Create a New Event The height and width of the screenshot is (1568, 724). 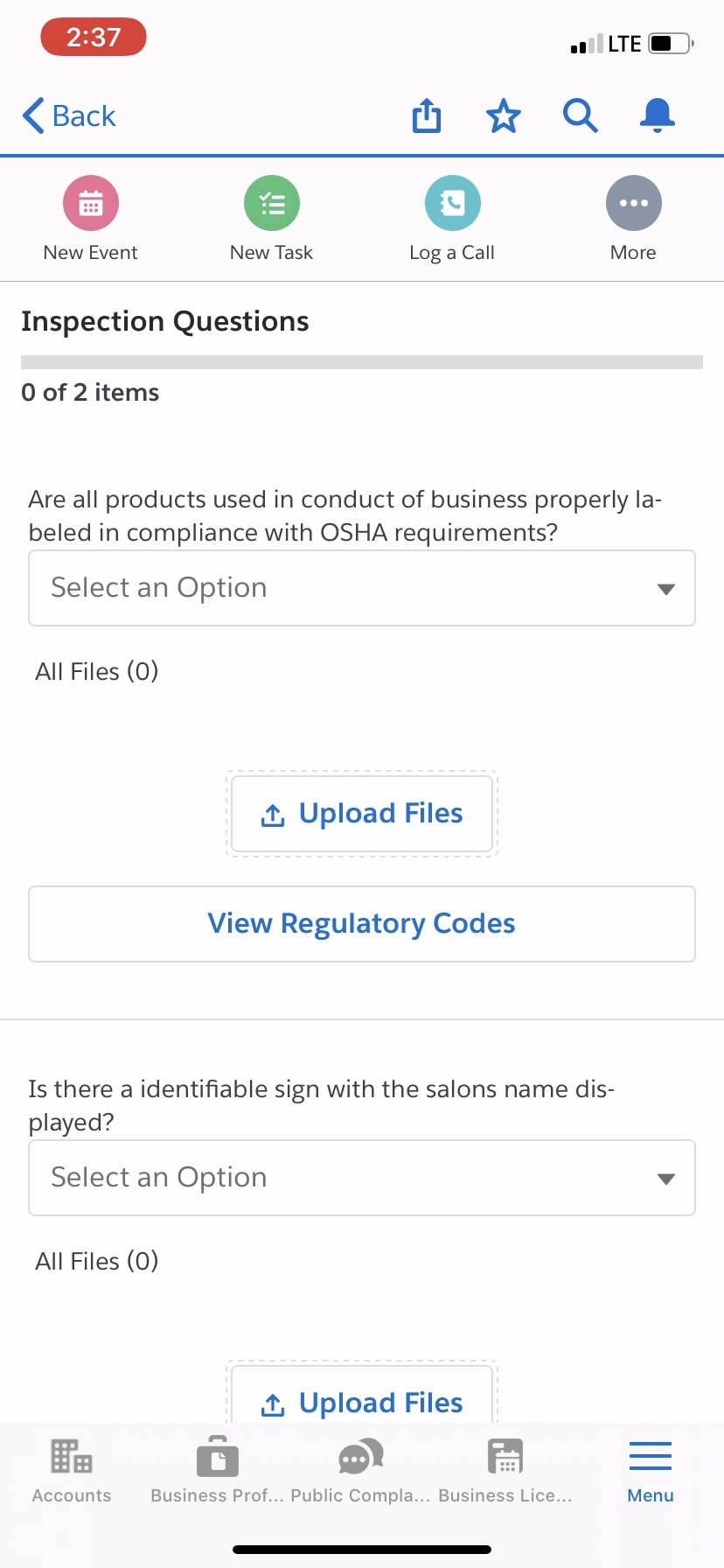91,204
